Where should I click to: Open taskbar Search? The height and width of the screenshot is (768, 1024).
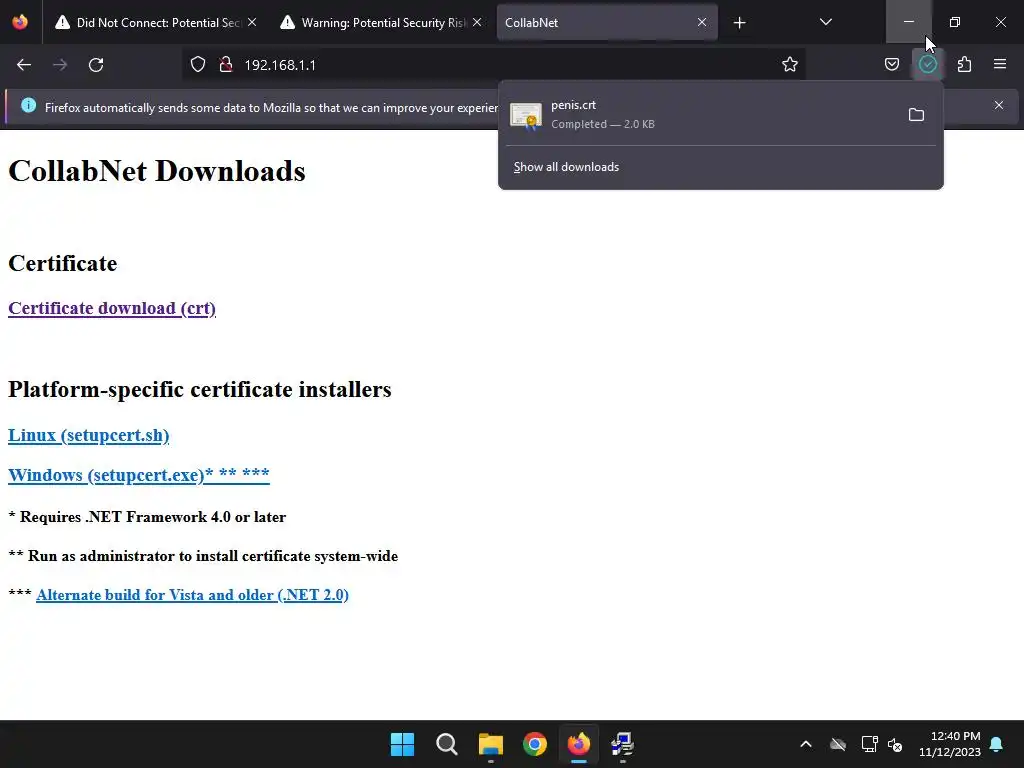[447, 744]
